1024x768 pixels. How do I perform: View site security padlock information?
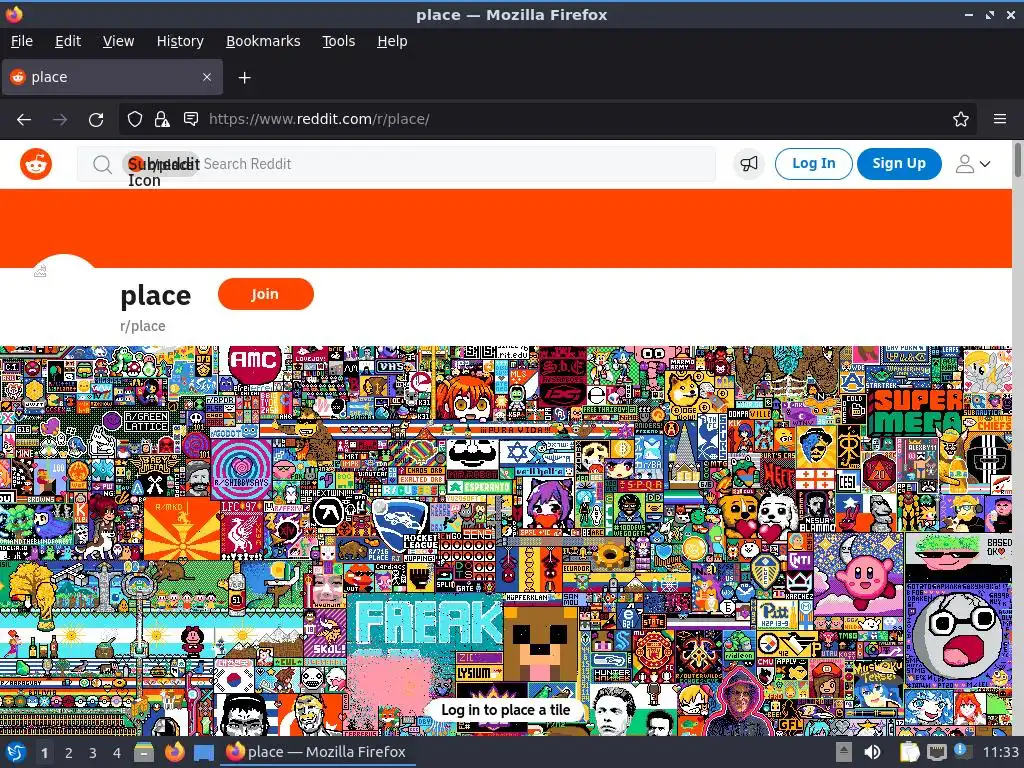[x=162, y=119]
